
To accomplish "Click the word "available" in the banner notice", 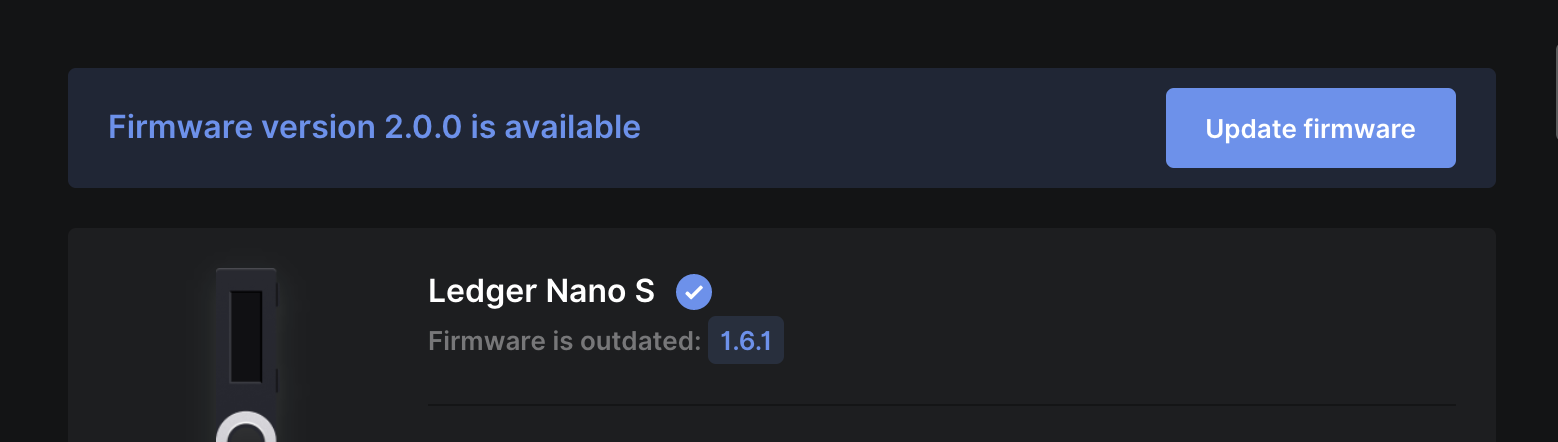I will point(572,128).
